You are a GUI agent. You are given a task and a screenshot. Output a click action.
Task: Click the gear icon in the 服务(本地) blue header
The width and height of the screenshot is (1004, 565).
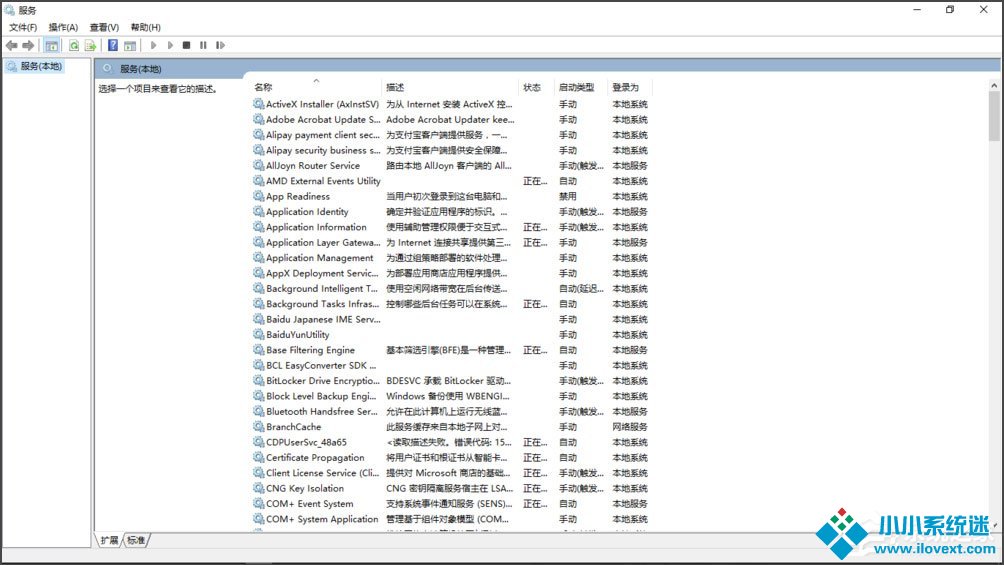click(x=107, y=69)
